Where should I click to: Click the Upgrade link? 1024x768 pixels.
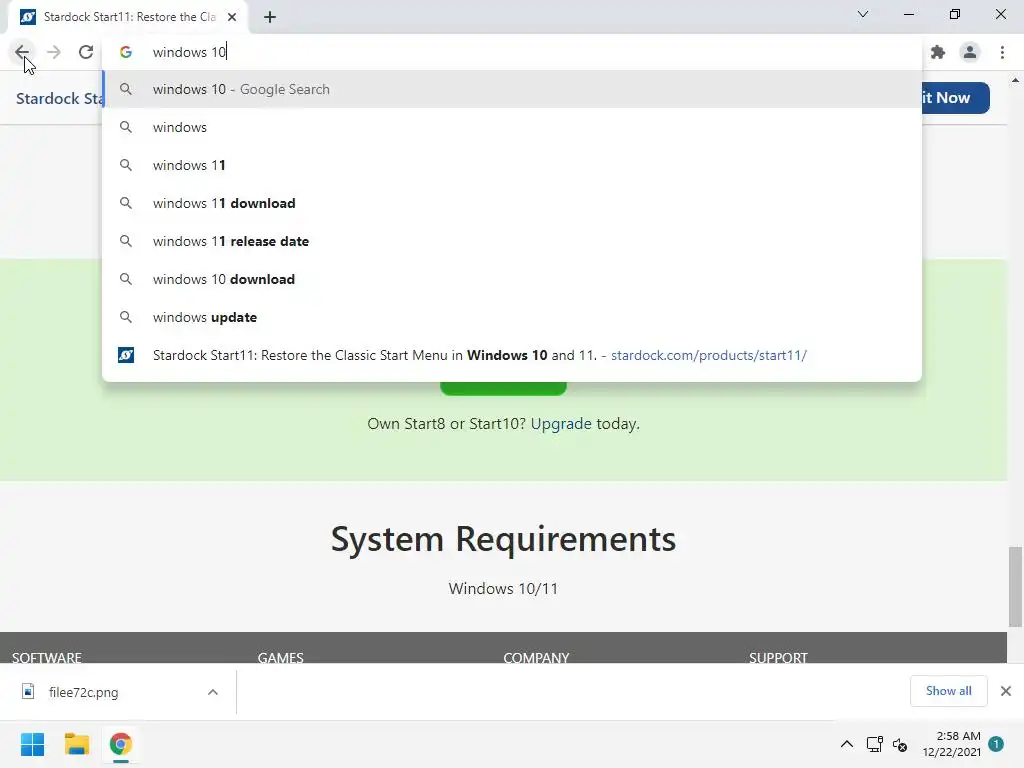click(x=561, y=424)
